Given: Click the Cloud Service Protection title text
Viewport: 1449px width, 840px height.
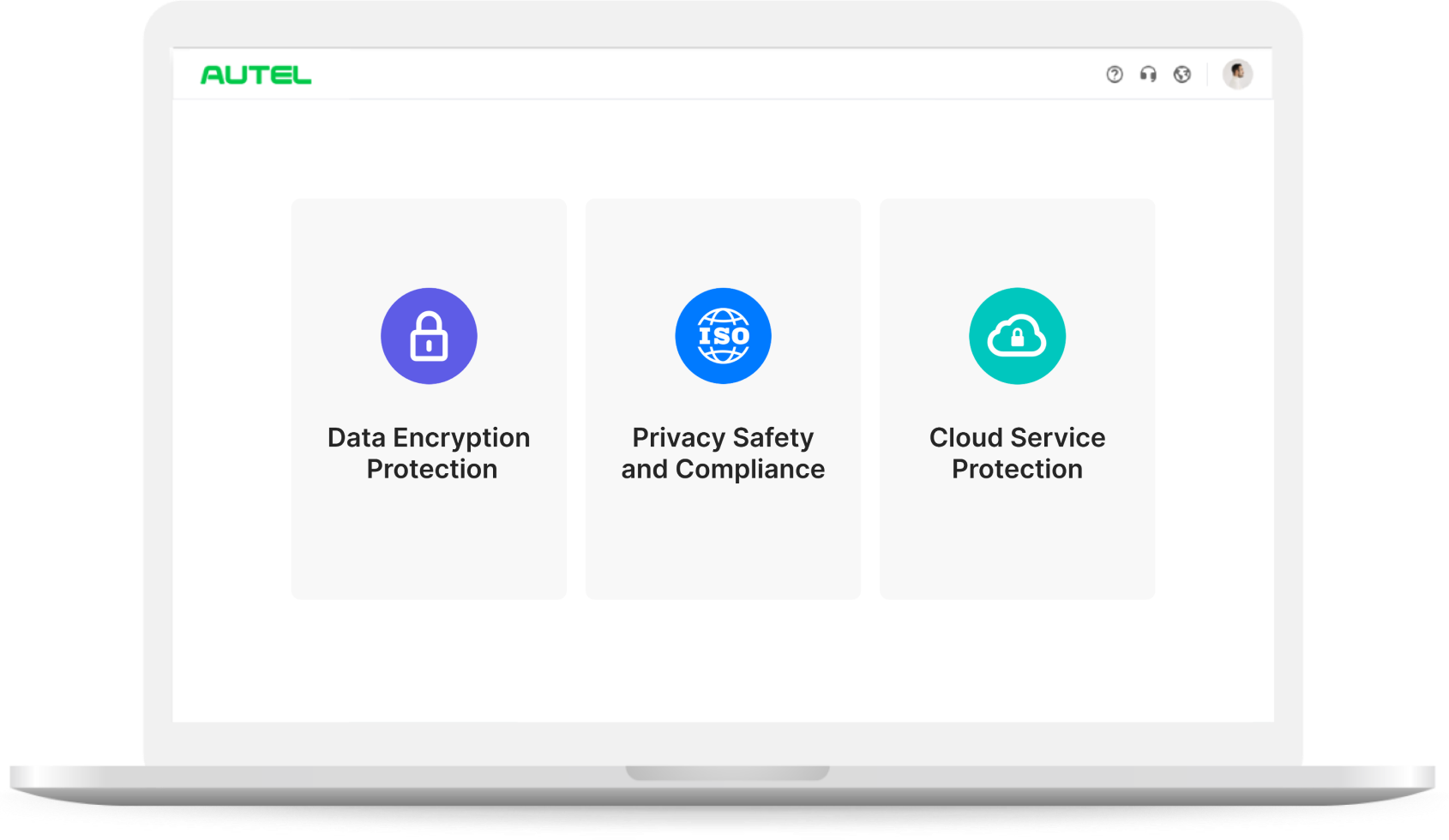Looking at the screenshot, I should (1017, 453).
